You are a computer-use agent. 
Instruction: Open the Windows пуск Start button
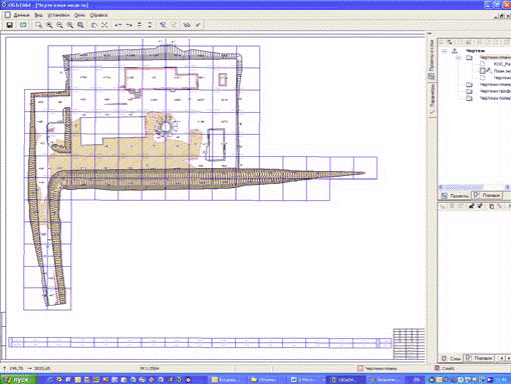click(18, 379)
